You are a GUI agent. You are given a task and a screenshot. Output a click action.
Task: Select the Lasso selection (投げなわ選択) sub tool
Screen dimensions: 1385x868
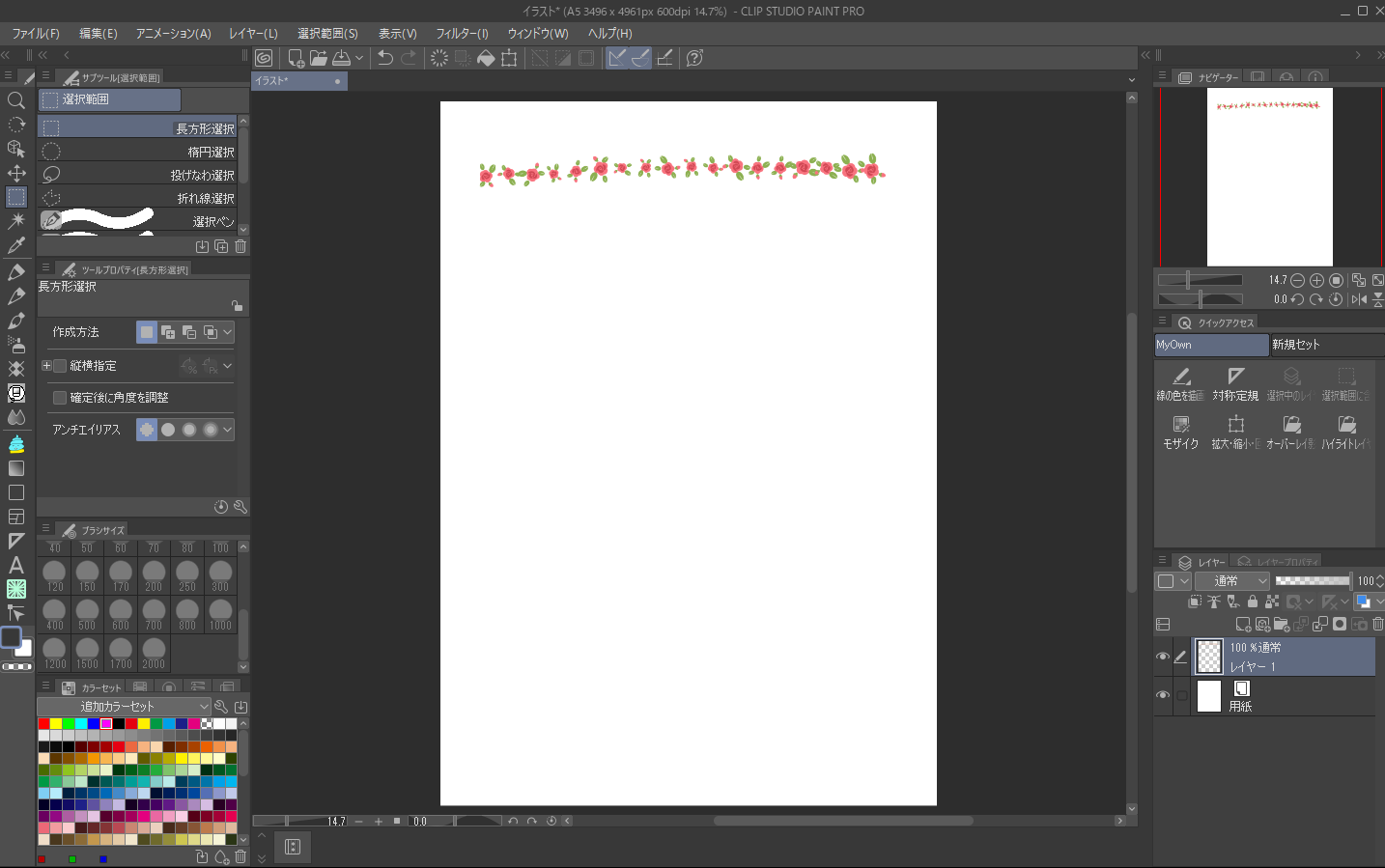(x=140, y=175)
